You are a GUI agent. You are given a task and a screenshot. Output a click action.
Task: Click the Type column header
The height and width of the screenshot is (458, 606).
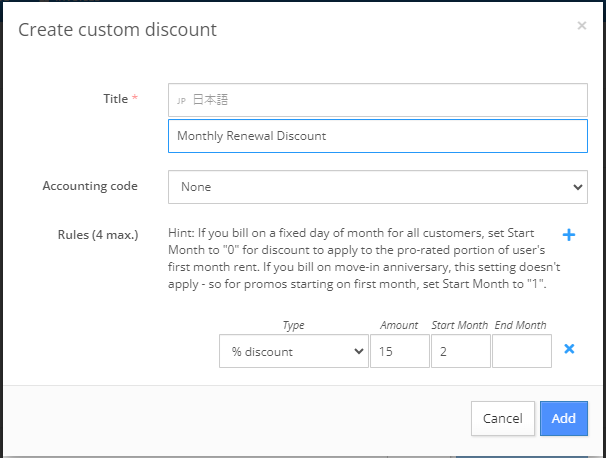click(293, 325)
